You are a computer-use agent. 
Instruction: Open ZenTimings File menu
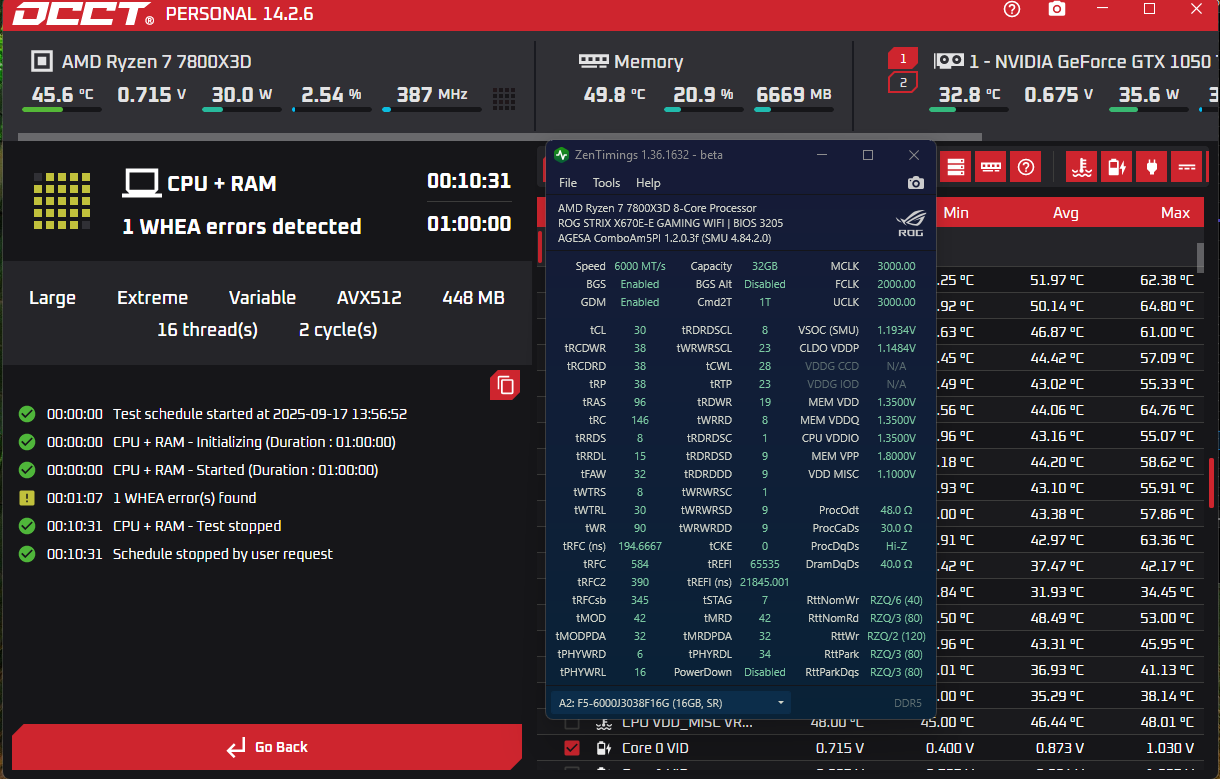[568, 183]
